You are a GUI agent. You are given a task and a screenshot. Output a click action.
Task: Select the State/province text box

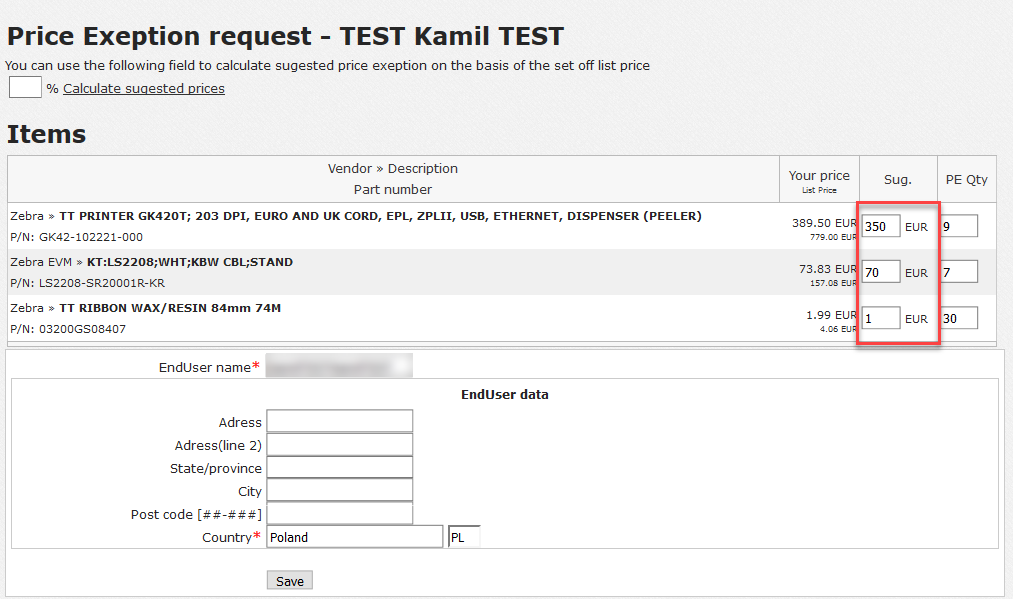click(x=340, y=468)
